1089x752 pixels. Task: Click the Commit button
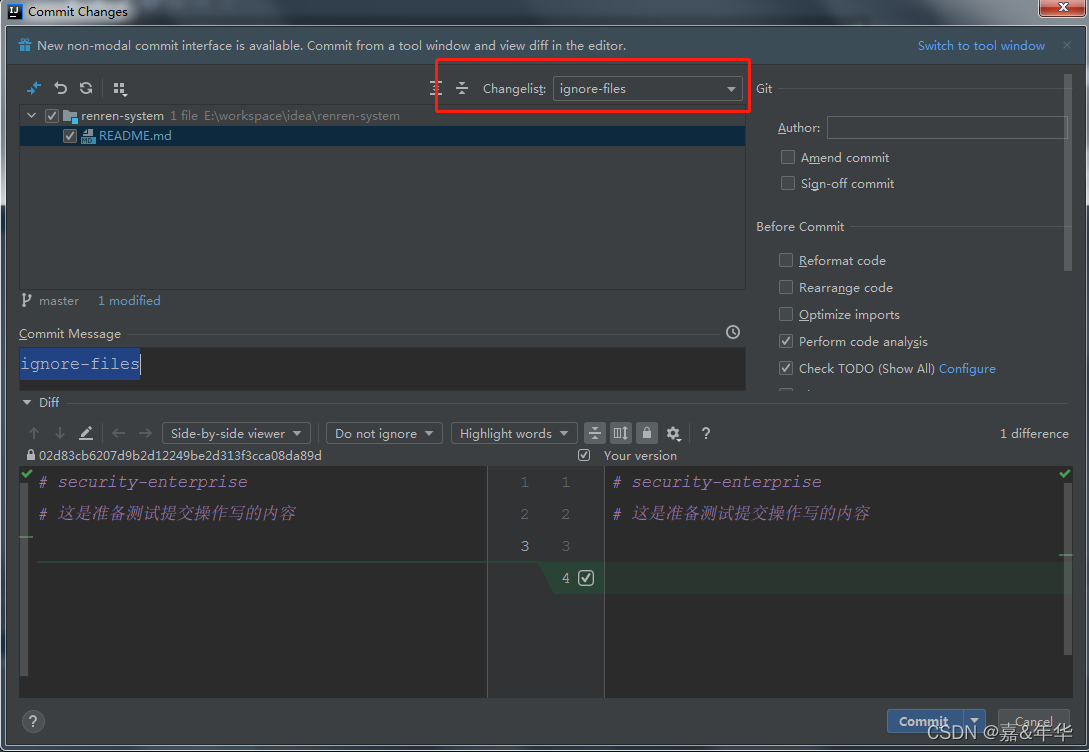coord(924,721)
